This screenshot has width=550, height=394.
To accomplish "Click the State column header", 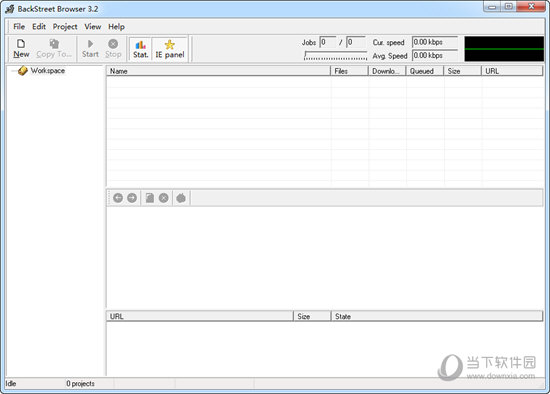I will [x=437, y=316].
